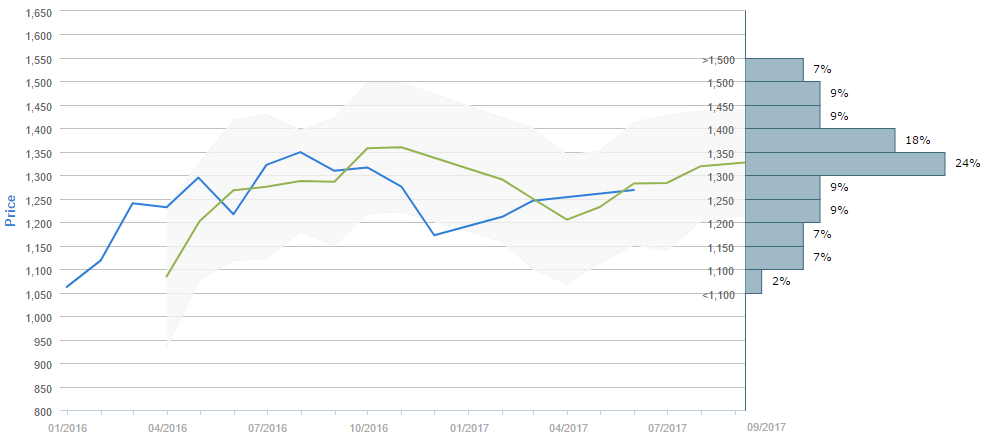Click the blue line's starting point
The height and width of the screenshot is (437, 988).
click(x=67, y=287)
